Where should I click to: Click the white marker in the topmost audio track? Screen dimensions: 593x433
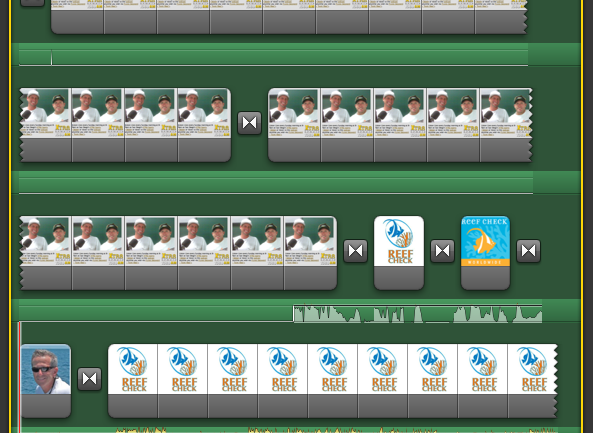(52, 57)
